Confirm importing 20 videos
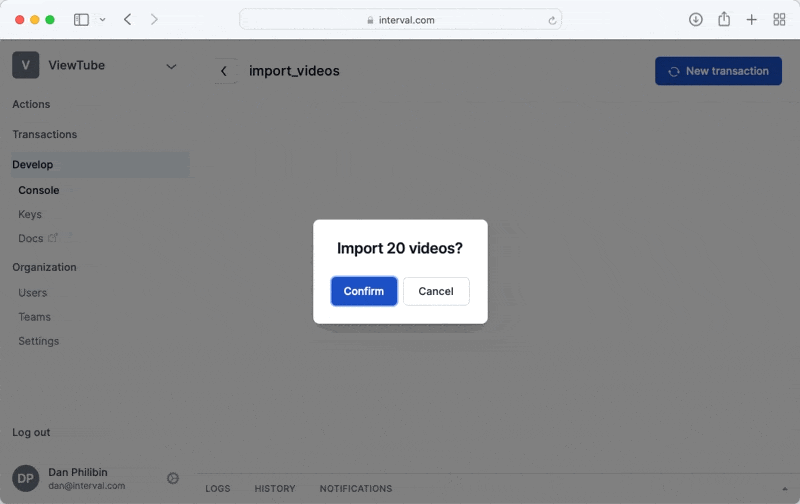The image size is (800, 504). [x=363, y=291]
